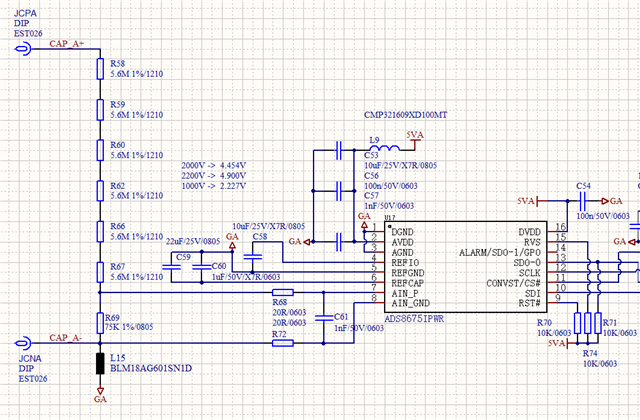
Task: Select resistor R70 symbol
Action: click(578, 323)
